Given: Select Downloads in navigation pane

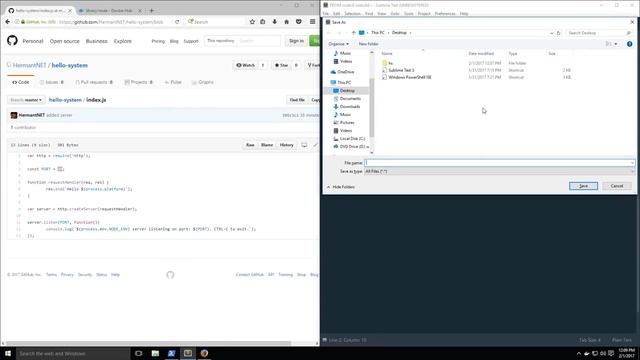Looking at the screenshot, I should tap(349, 107).
